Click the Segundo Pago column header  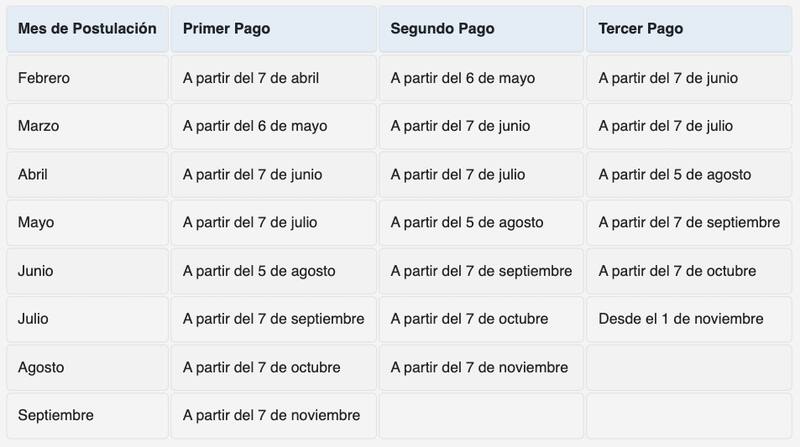tap(481, 29)
